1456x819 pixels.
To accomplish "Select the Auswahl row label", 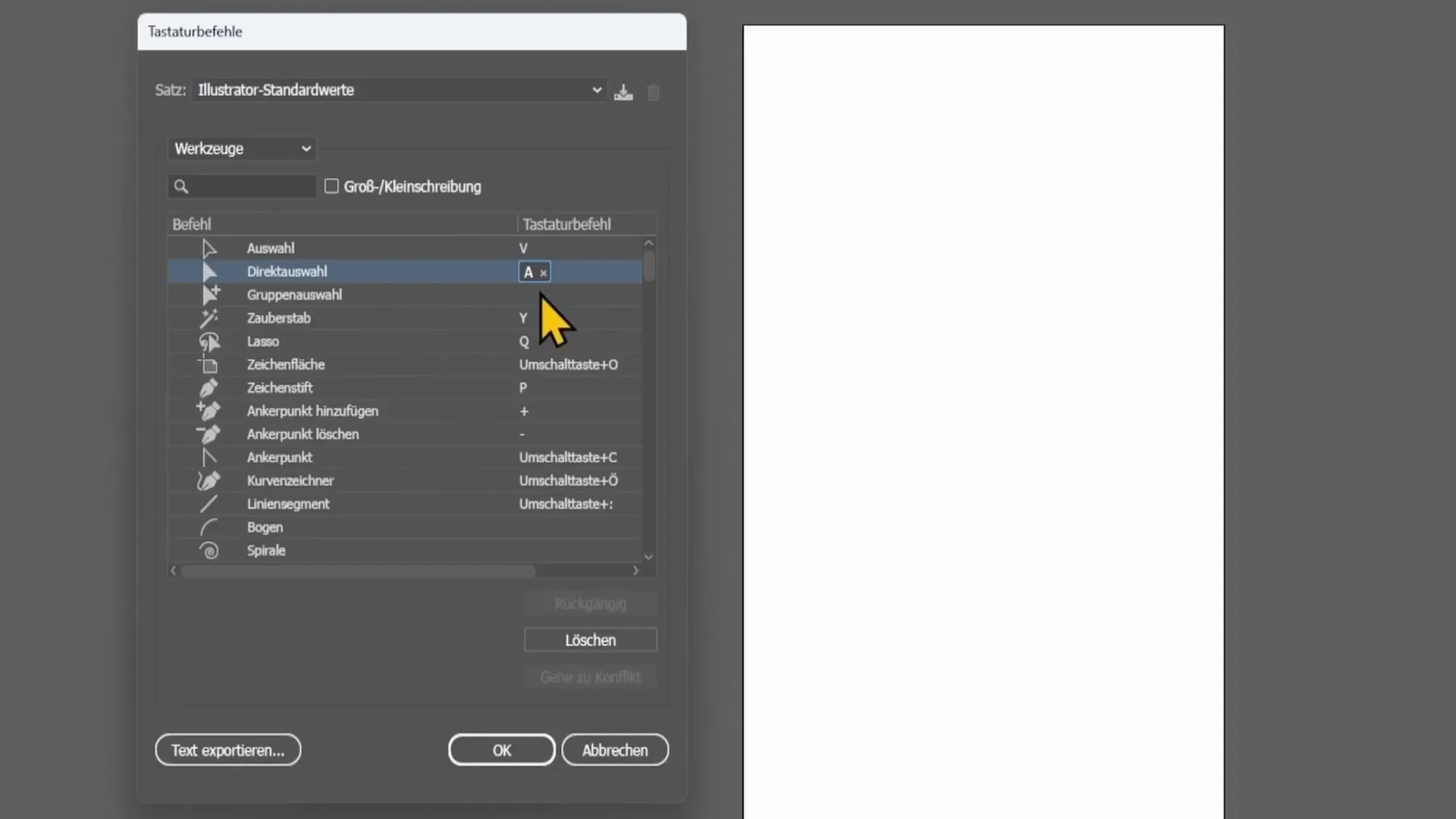I will click(x=271, y=248).
